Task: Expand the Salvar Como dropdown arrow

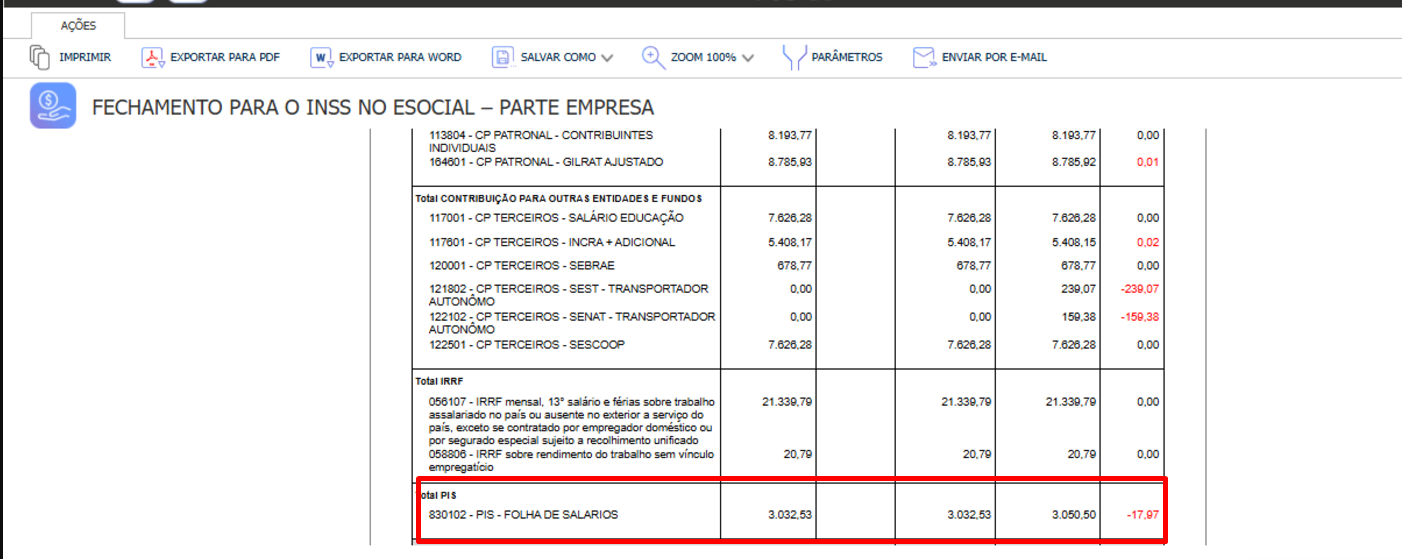Action: (x=606, y=58)
